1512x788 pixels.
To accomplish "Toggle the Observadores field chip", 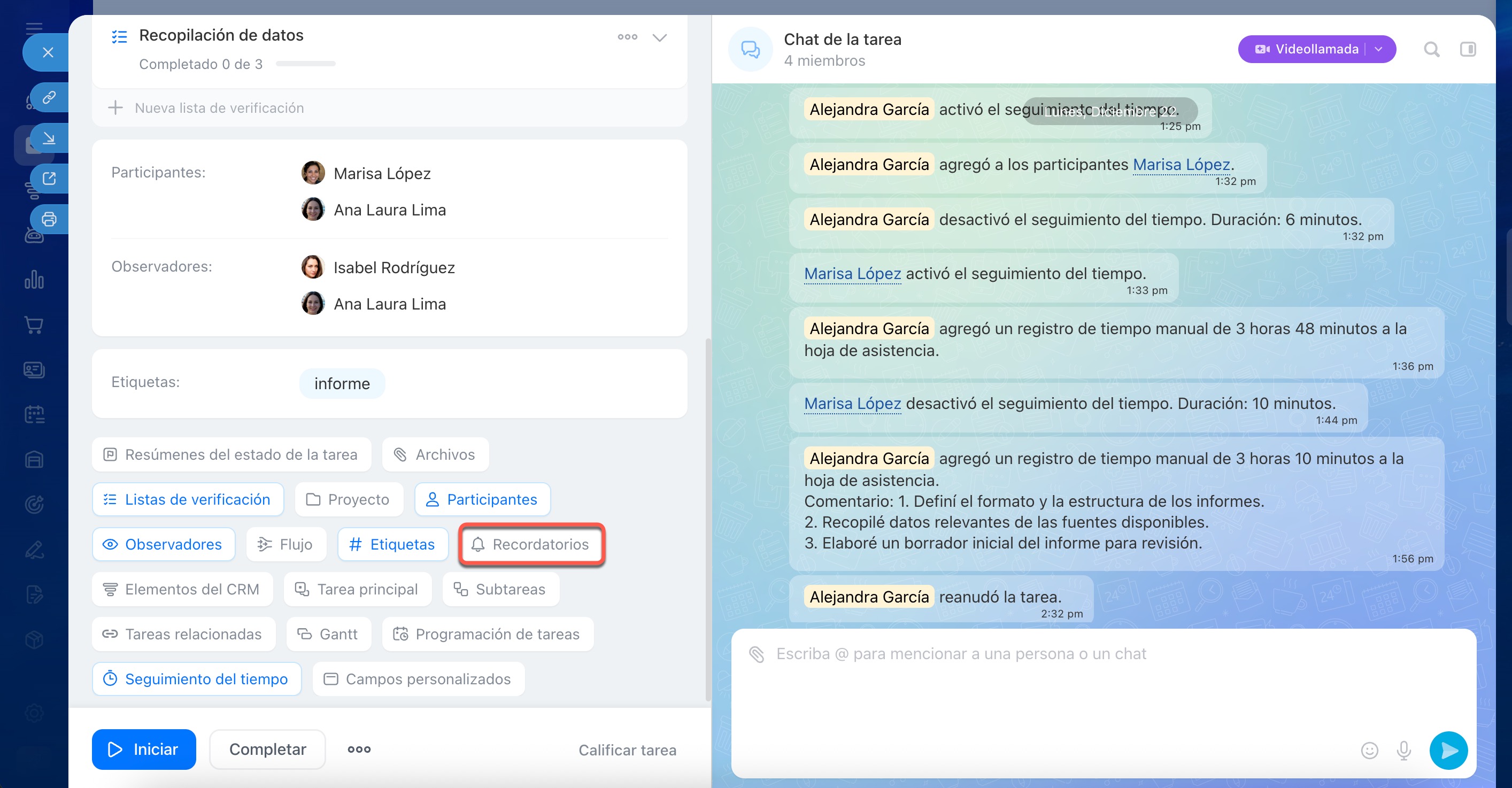I will coord(164,544).
